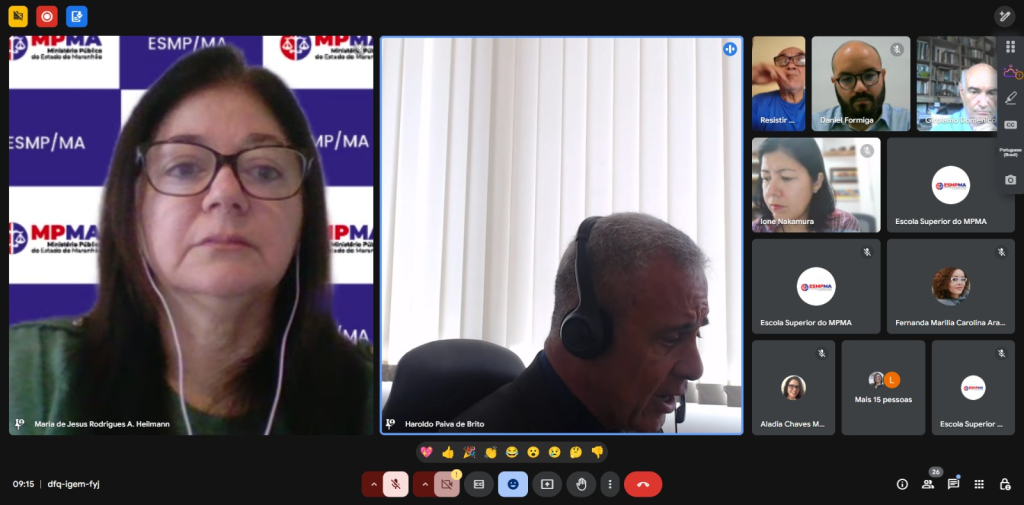This screenshot has height=505, width=1024.
Task: Select Daniel Formiga's video tile
Action: point(860,84)
